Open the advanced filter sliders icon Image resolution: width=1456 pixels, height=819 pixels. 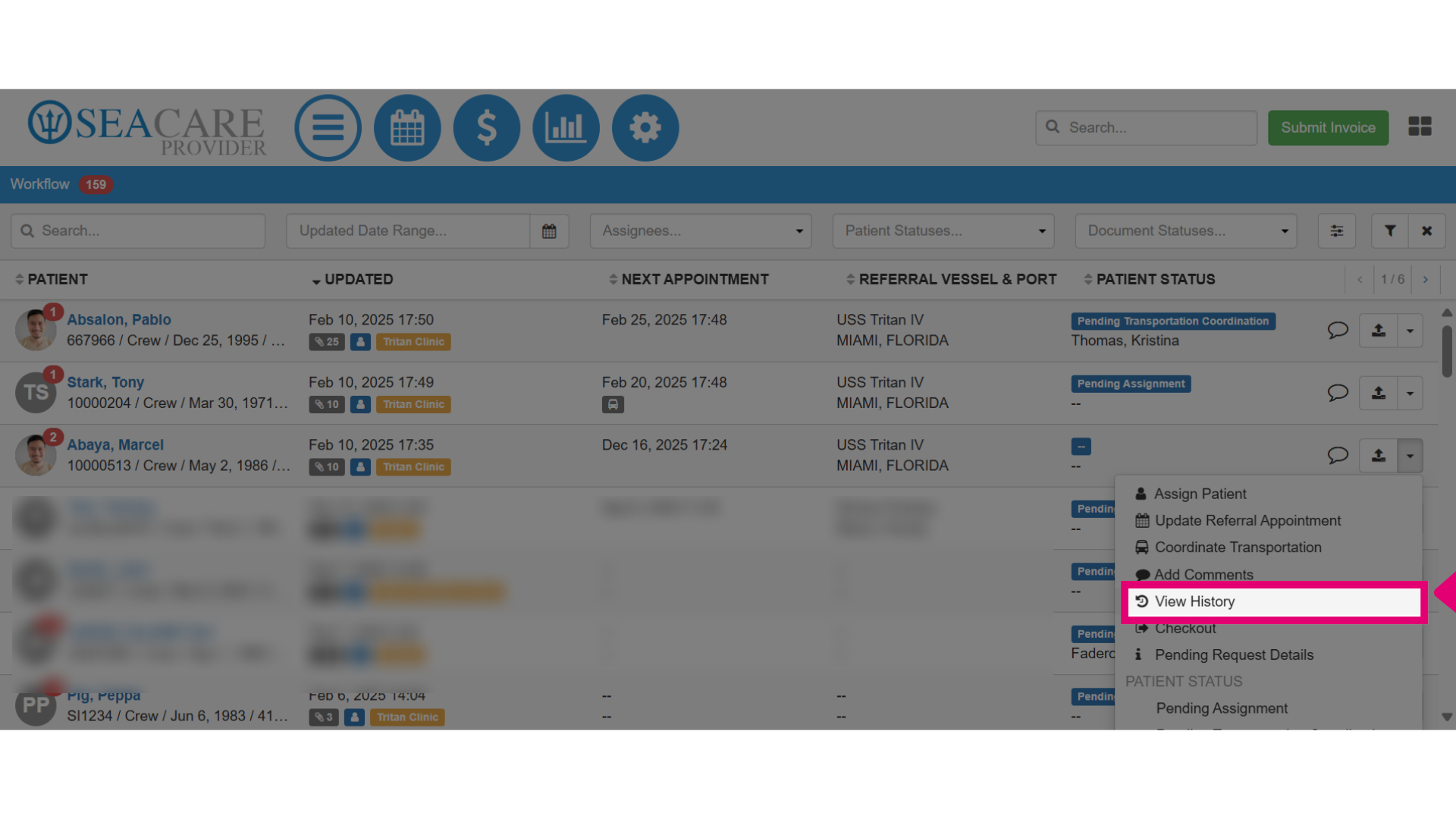click(1337, 231)
